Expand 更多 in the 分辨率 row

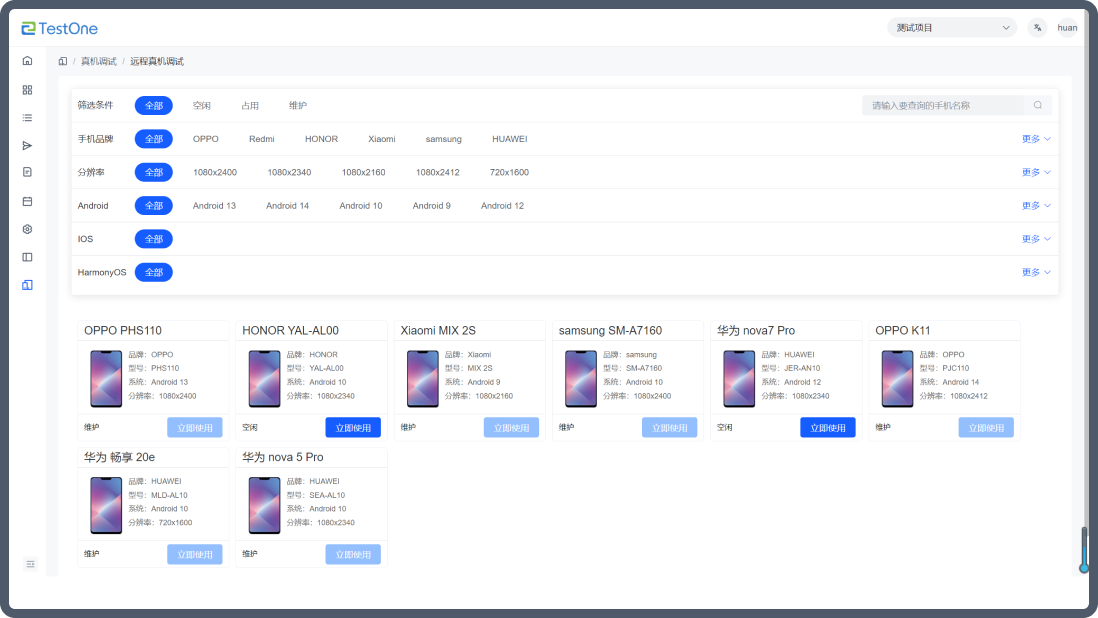1036,172
